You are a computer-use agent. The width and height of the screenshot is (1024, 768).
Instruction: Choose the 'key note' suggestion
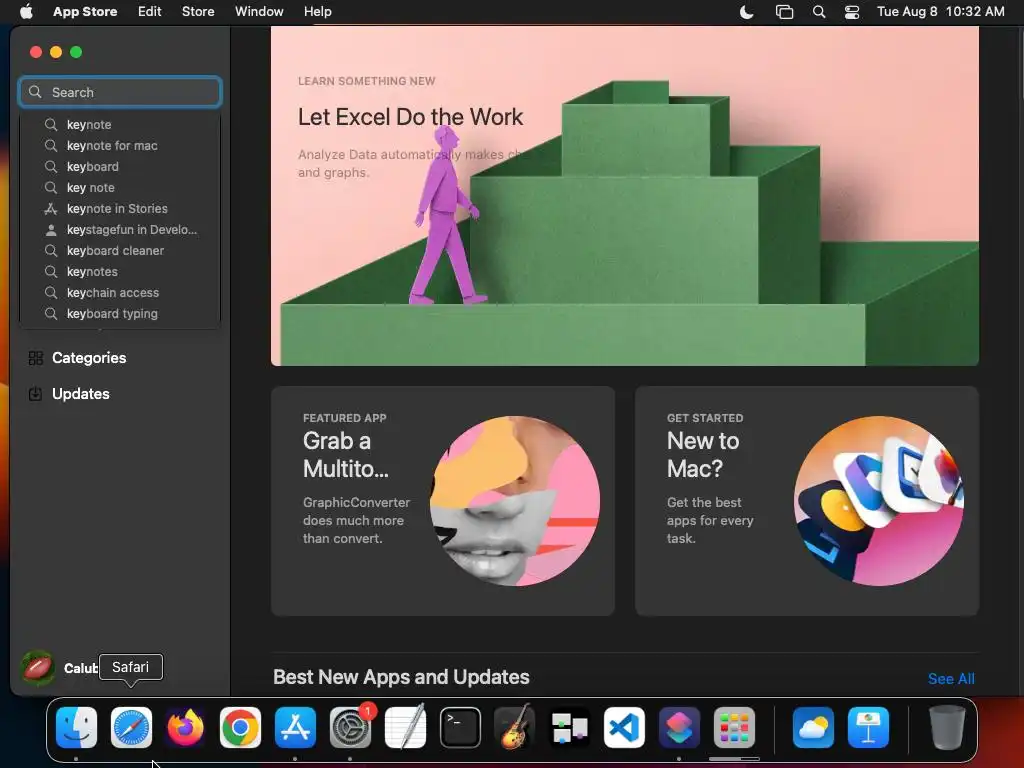120,187
